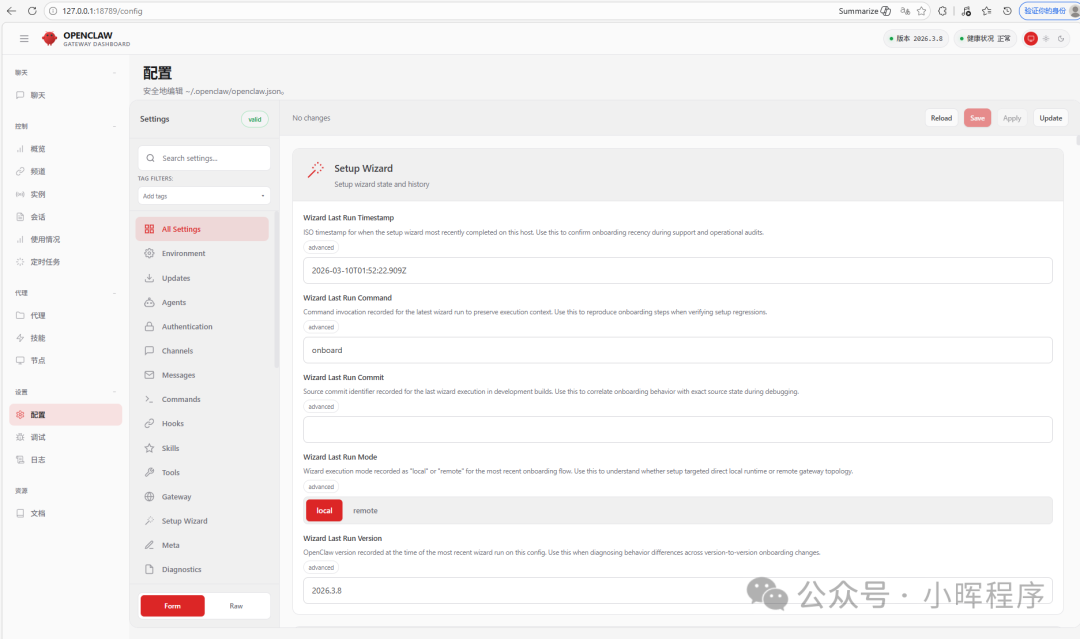Click the Hooks link icon
Image resolution: width=1080 pixels, height=639 pixels.
pos(149,424)
